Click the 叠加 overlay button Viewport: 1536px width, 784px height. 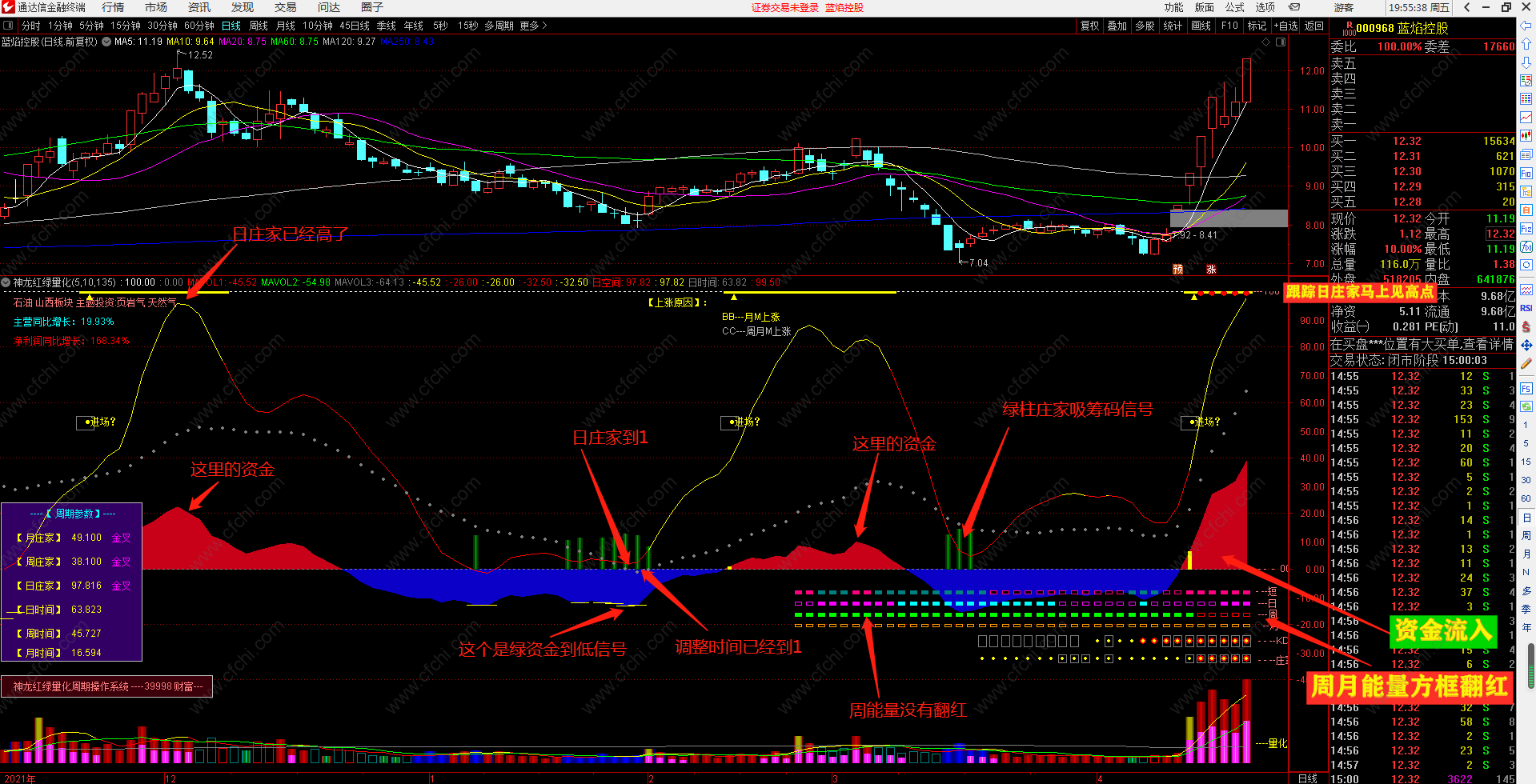point(1117,26)
